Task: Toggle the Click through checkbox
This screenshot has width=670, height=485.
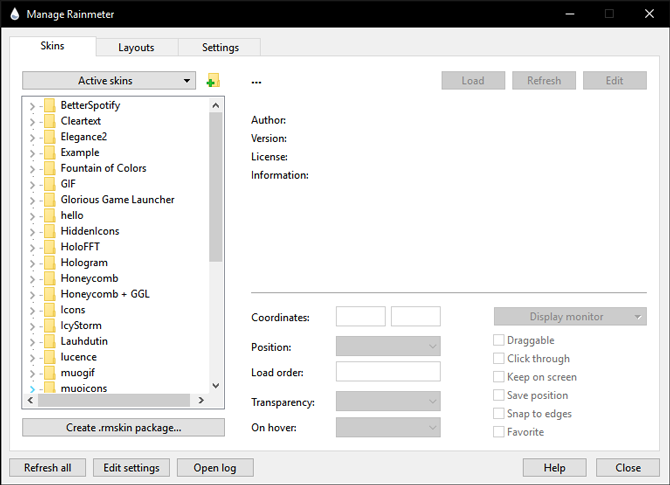Action: click(499, 358)
